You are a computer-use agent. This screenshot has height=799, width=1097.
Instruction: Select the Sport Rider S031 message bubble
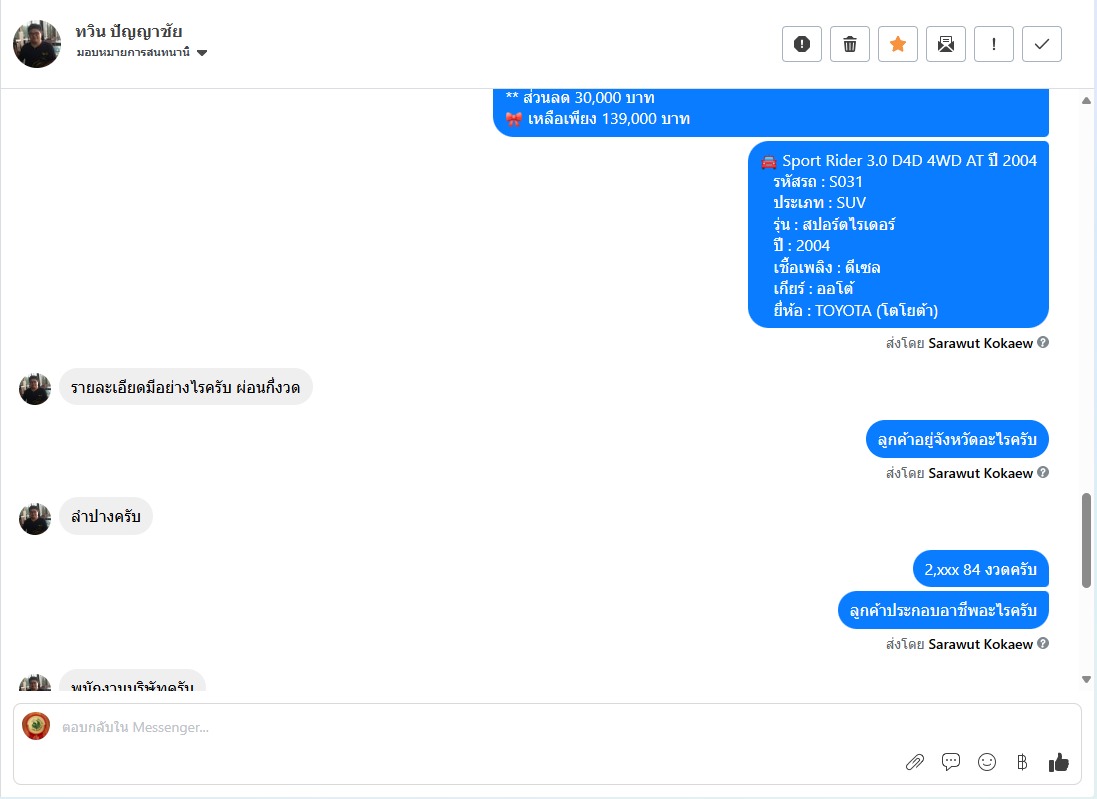coord(898,234)
